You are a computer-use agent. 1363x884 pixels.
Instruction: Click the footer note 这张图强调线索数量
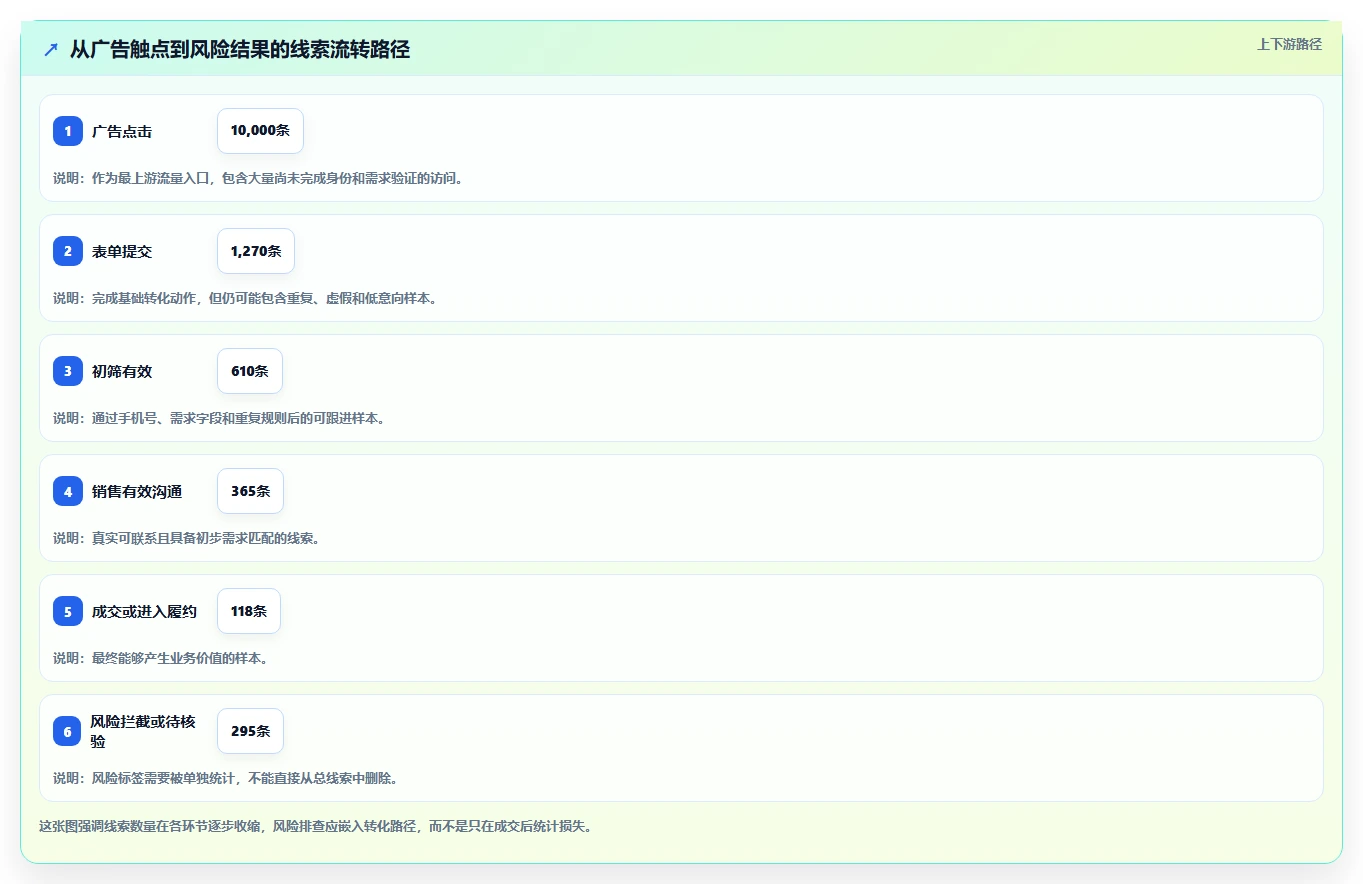pyautogui.click(x=315, y=827)
